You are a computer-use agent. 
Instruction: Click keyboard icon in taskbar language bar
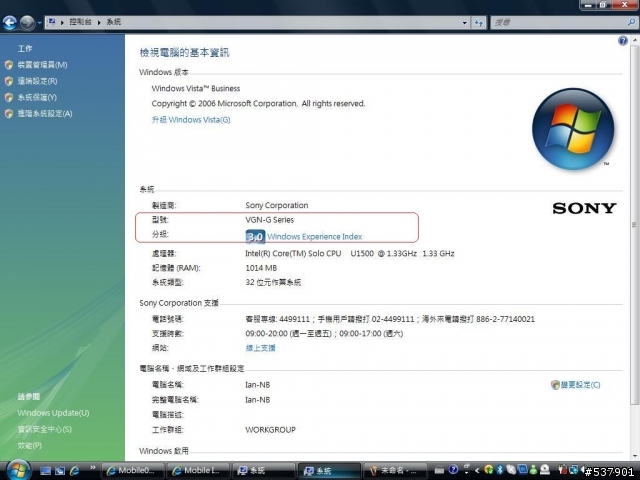(439, 471)
